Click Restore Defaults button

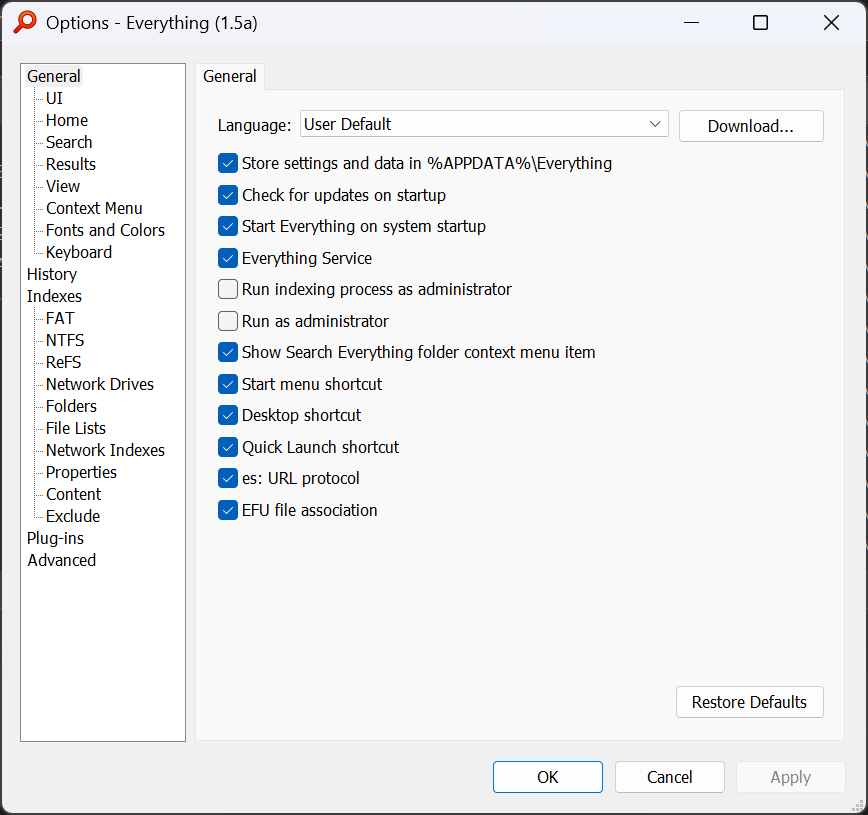[749, 702]
